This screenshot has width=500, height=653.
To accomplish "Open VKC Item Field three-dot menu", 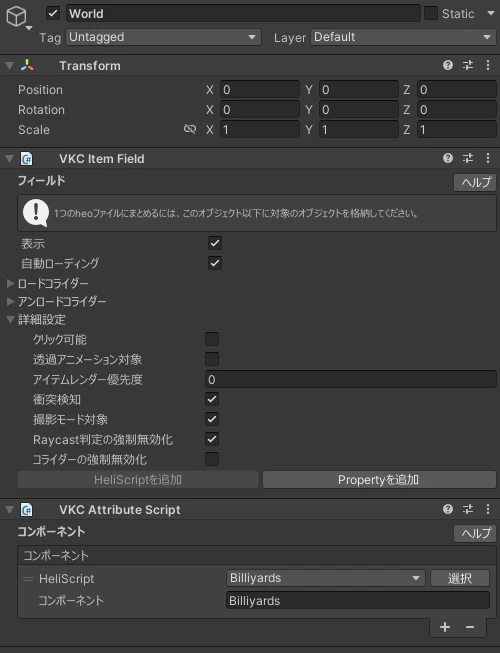I will (488, 158).
